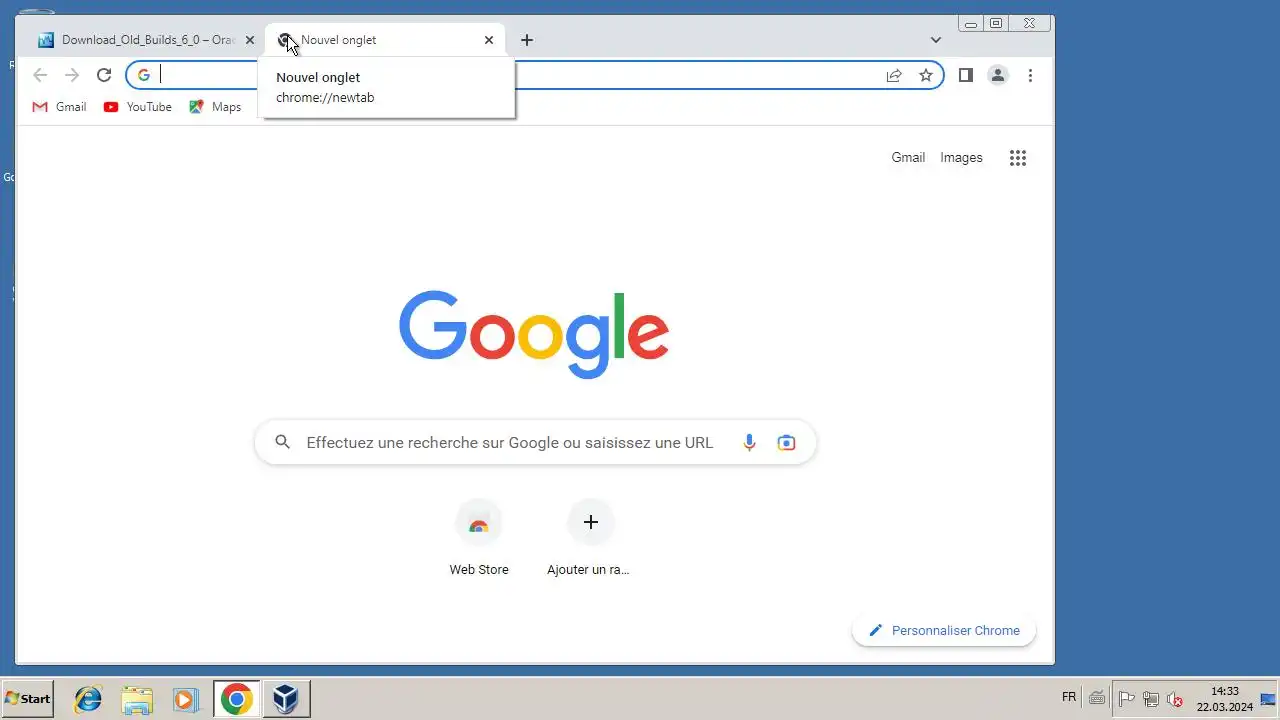
Task: Close the Download_Old_Builds_6_0 tab
Action: (250, 40)
